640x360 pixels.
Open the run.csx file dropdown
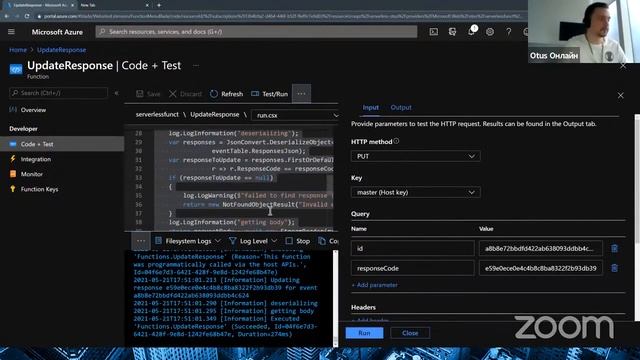pyautogui.click(x=295, y=116)
